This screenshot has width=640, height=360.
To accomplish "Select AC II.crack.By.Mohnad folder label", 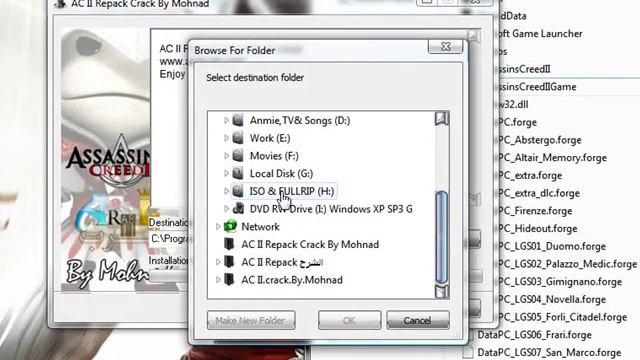I will 292,280.
